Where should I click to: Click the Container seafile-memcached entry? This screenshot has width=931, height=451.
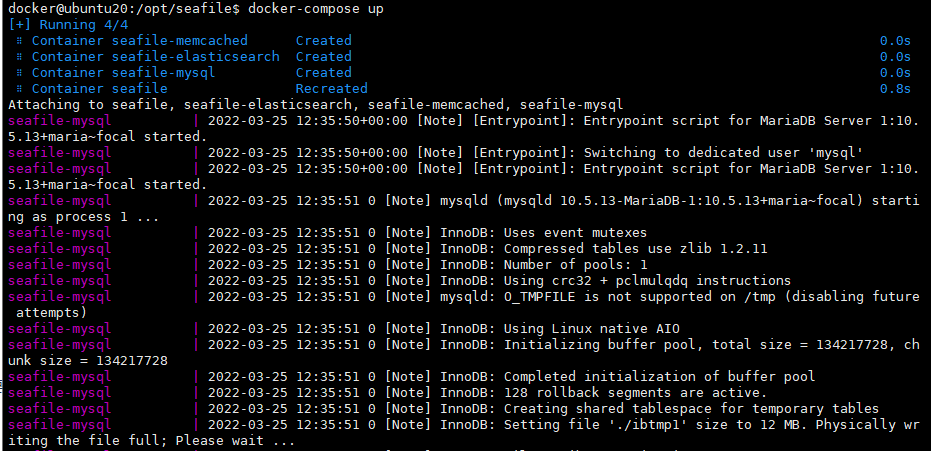[139, 41]
